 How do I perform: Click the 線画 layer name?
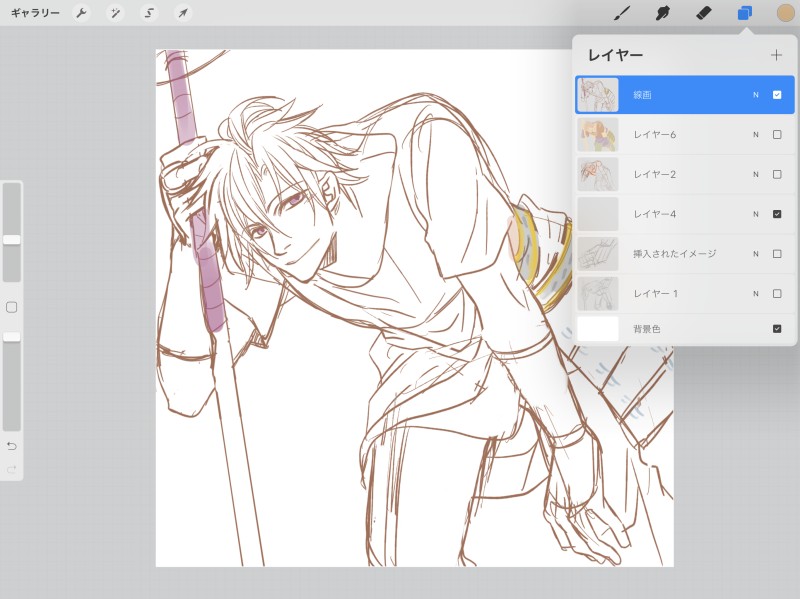(642, 95)
